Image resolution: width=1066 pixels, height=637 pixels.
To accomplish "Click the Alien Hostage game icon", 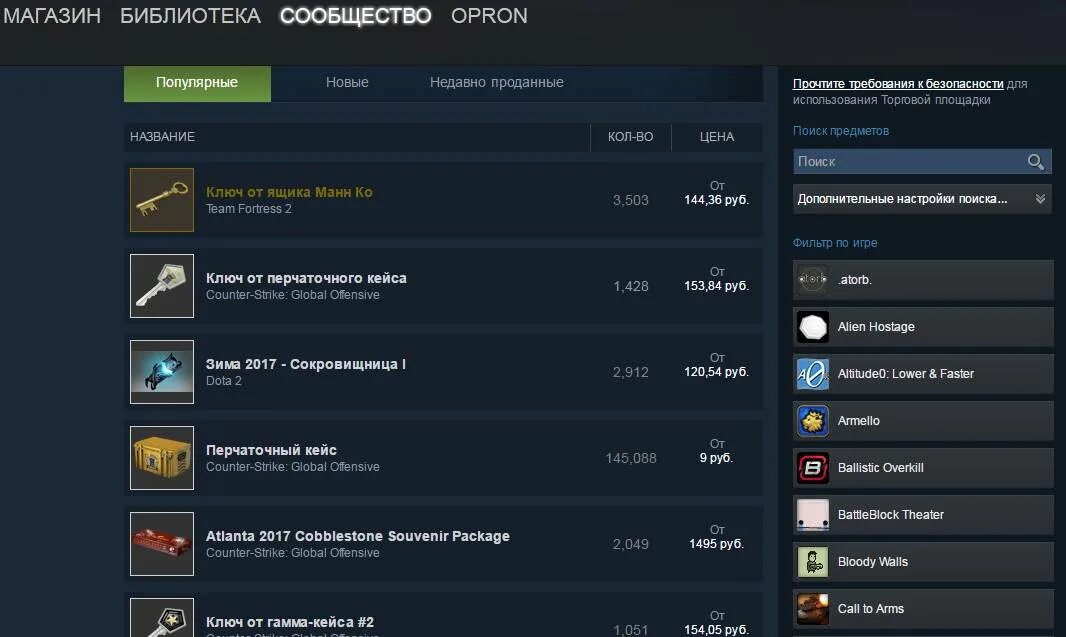I will click(812, 326).
